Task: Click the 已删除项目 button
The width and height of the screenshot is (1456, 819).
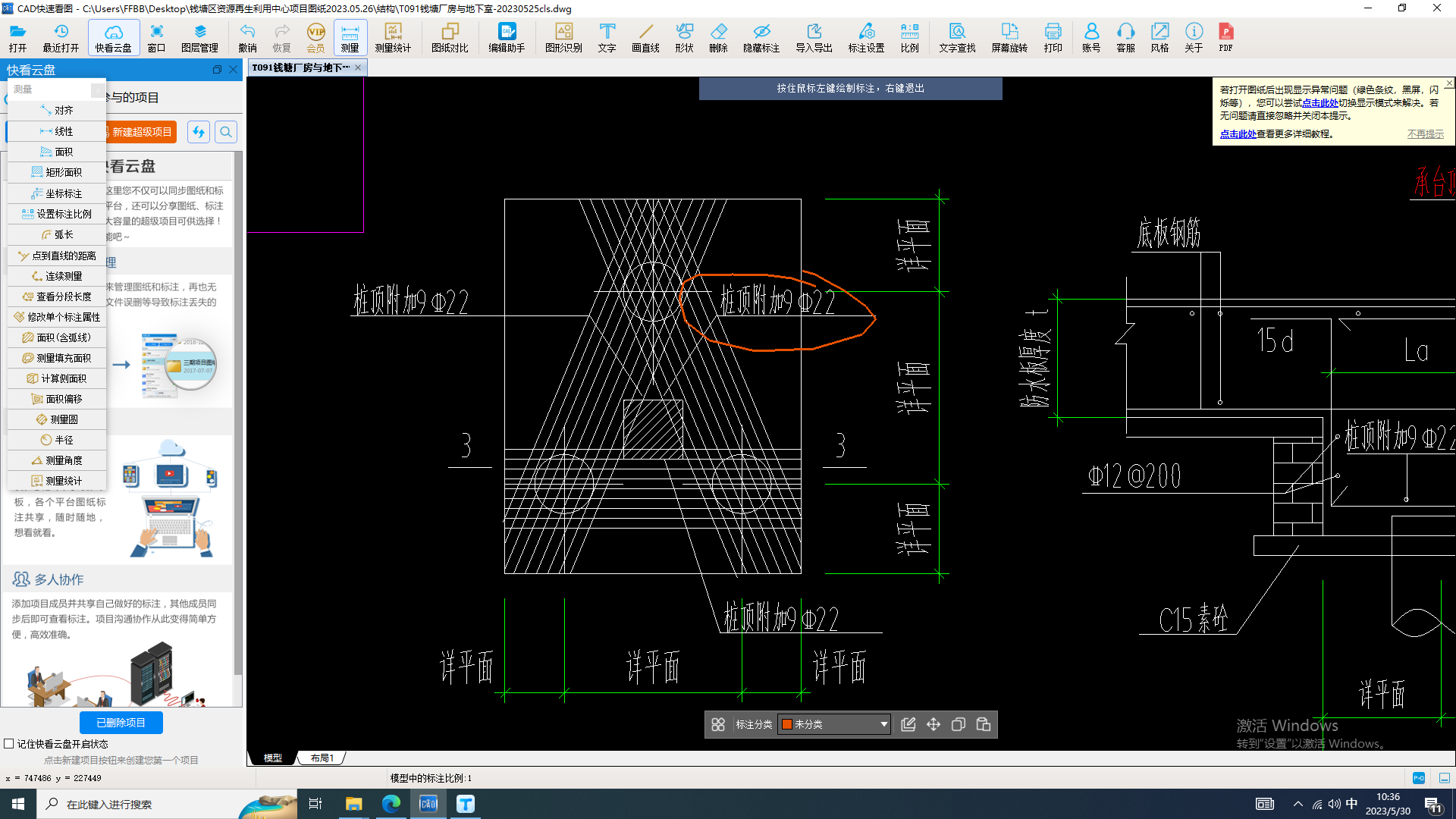Action: pyautogui.click(x=121, y=723)
